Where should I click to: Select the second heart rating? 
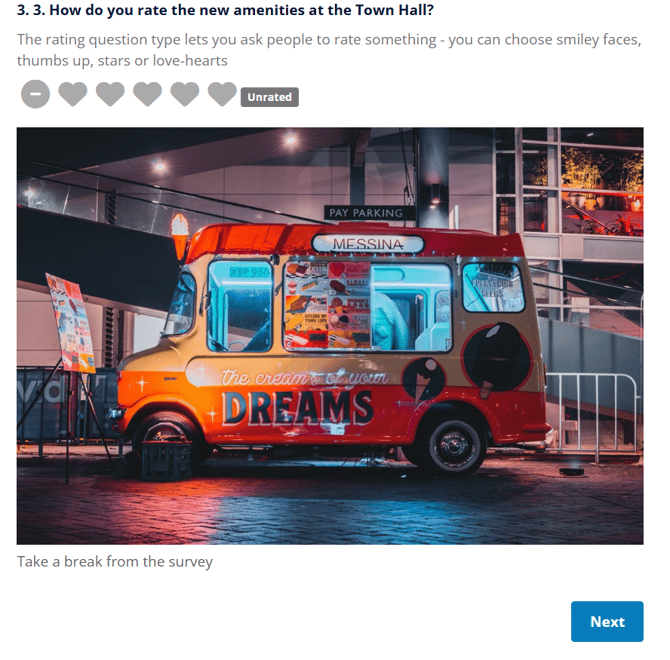coord(110,94)
